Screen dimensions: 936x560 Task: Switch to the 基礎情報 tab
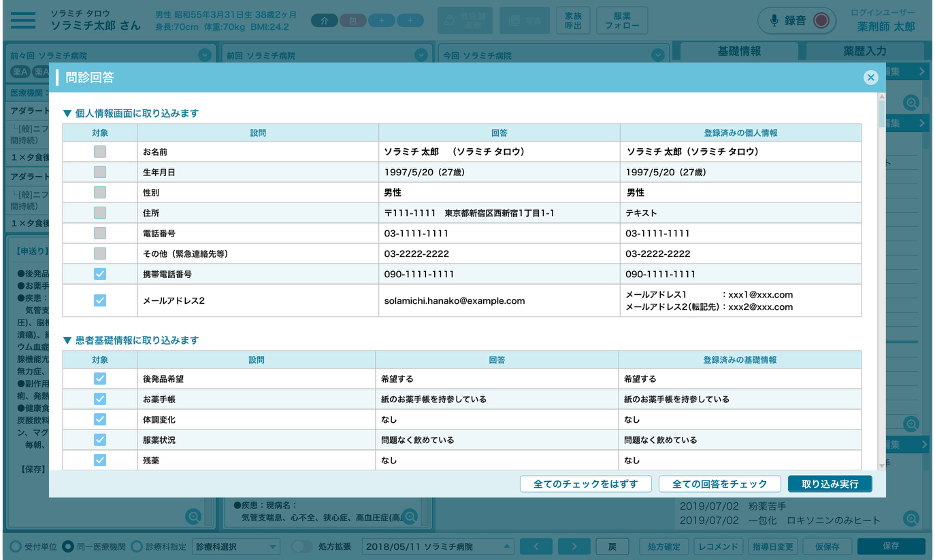tap(739, 51)
